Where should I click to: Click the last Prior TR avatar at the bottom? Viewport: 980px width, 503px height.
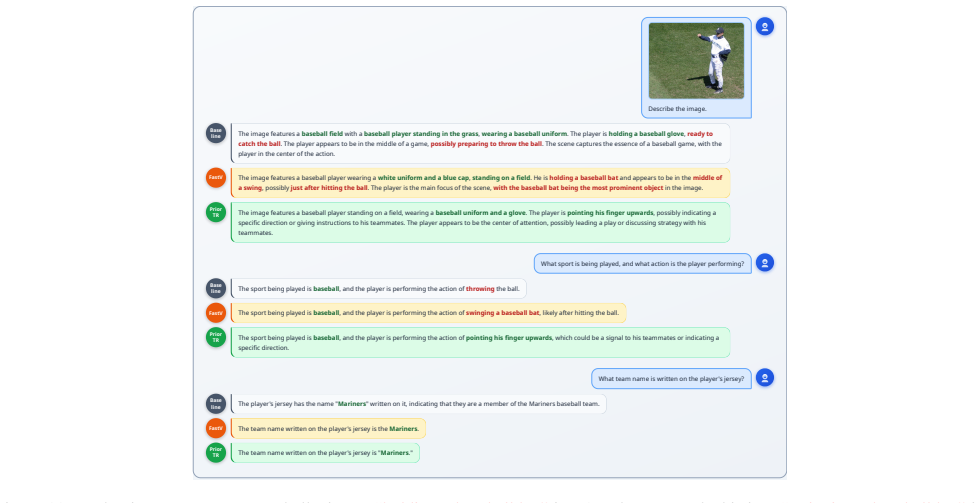[x=216, y=452]
